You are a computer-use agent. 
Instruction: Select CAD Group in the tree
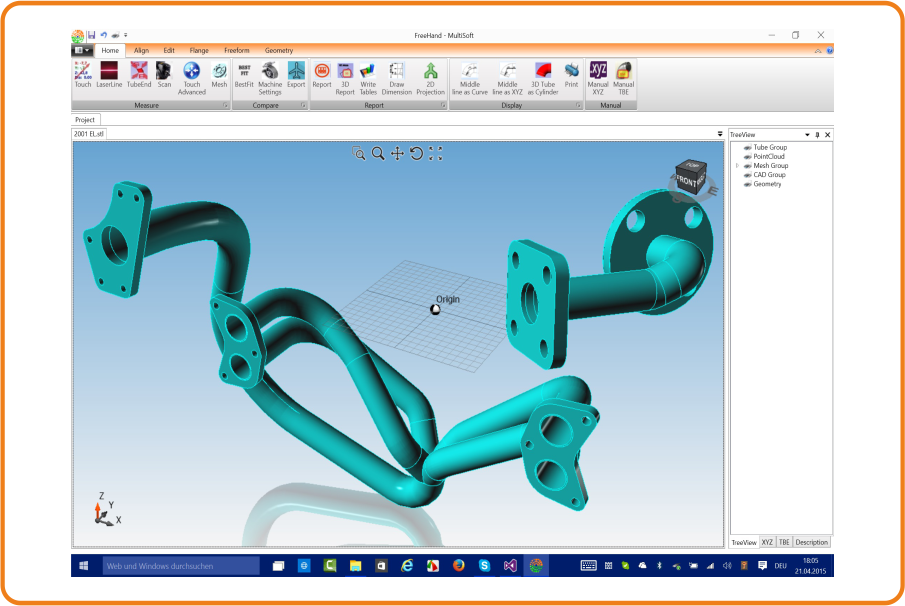point(769,175)
